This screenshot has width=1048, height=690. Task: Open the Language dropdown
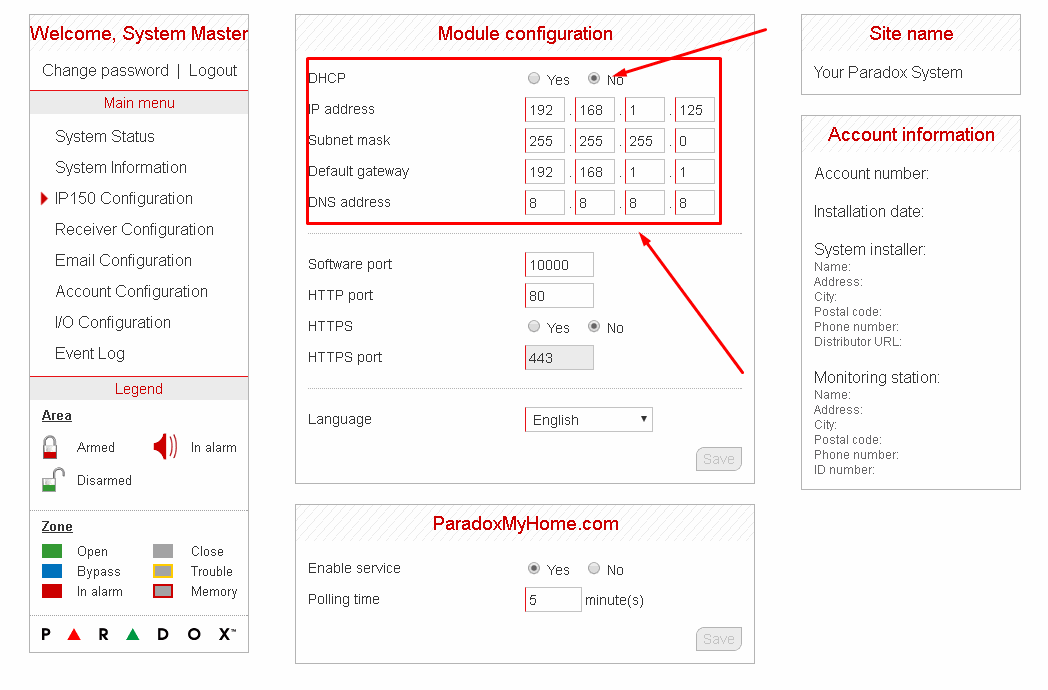click(x=588, y=420)
